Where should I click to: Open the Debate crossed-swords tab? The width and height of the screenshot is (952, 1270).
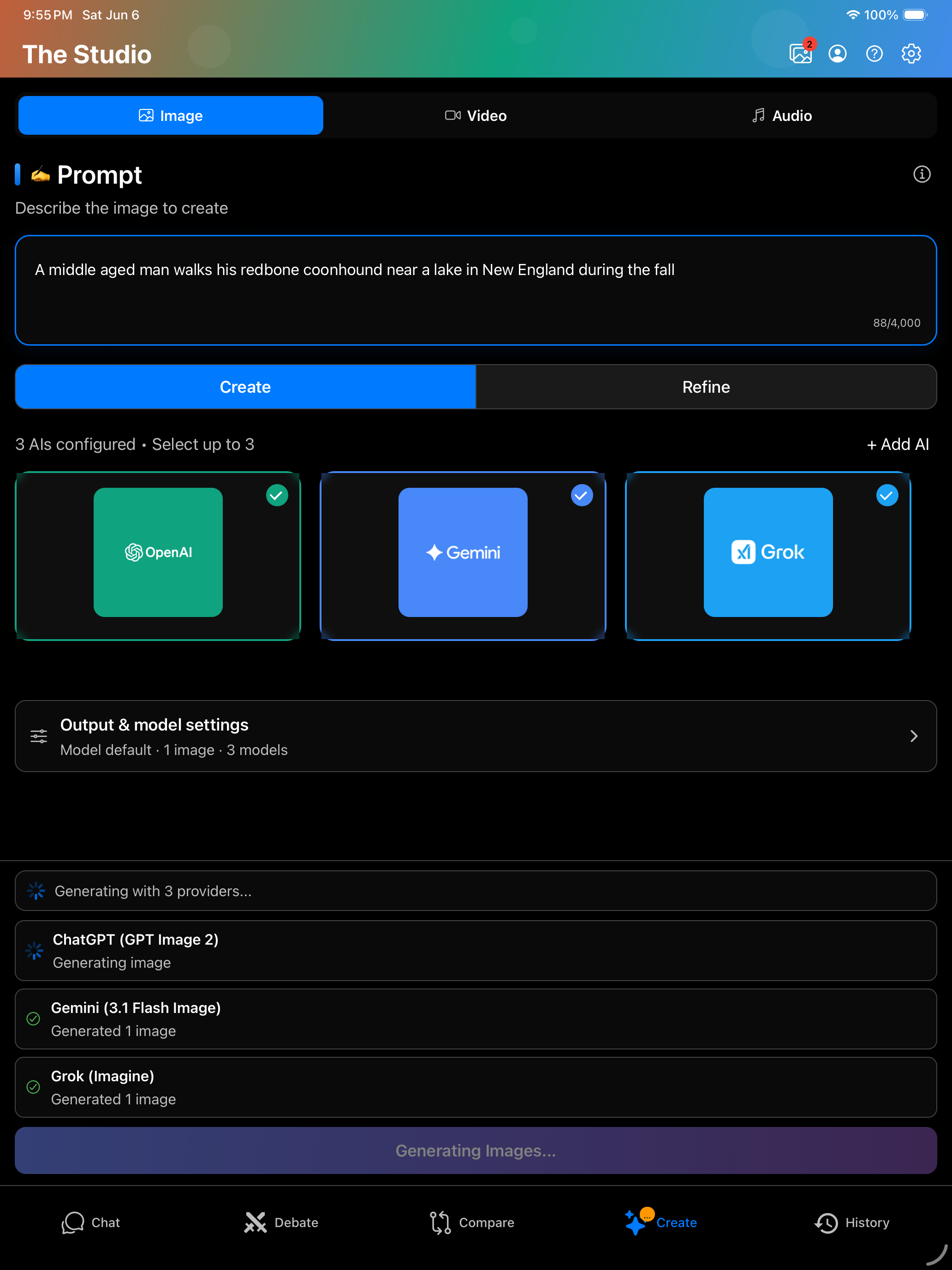click(x=280, y=1223)
